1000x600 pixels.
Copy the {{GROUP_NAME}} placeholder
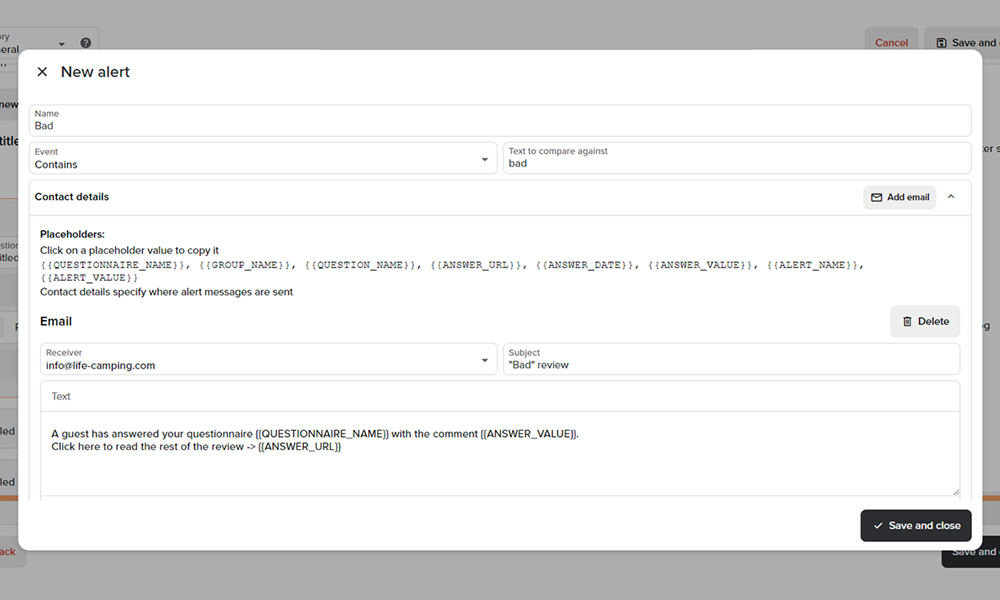click(x=245, y=265)
